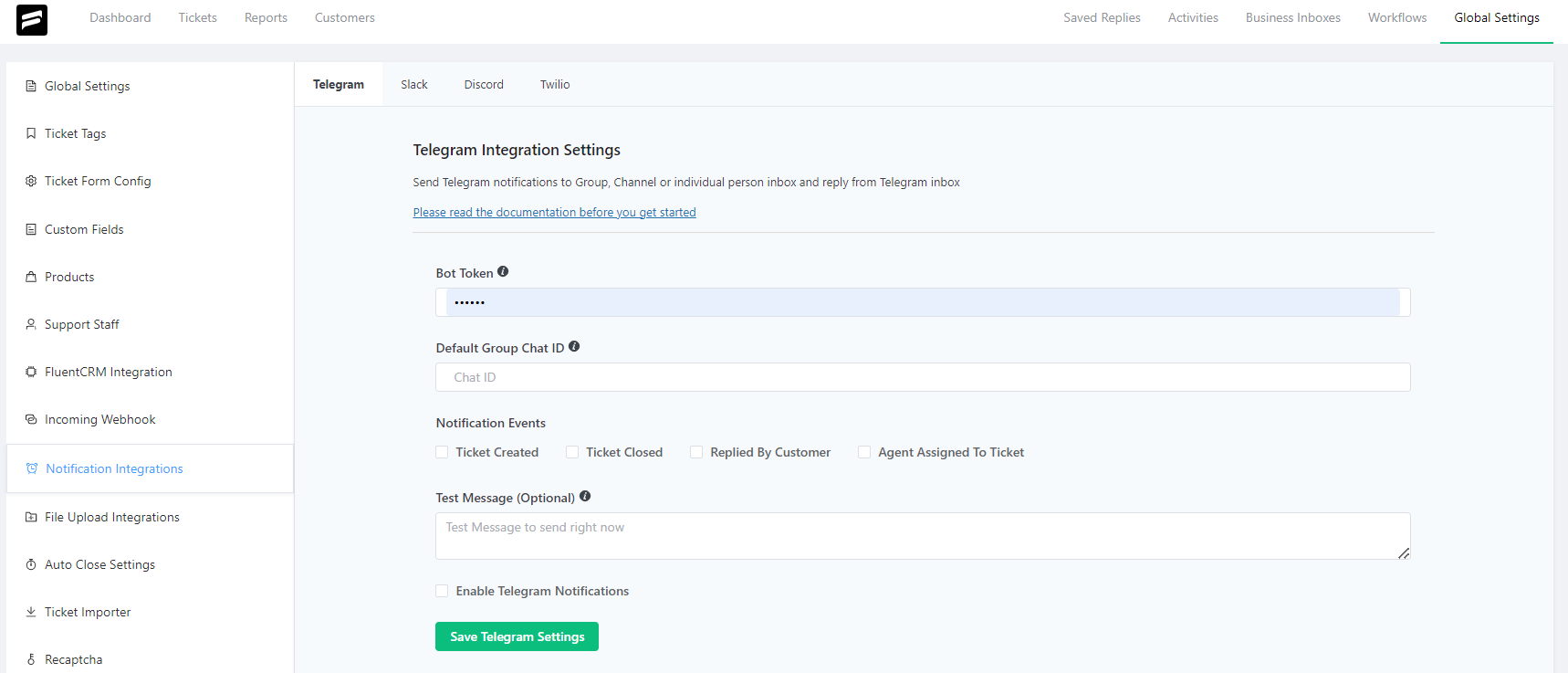Click the File Upload Integrations folder icon
This screenshot has width=1568, height=673.
pos(31,517)
